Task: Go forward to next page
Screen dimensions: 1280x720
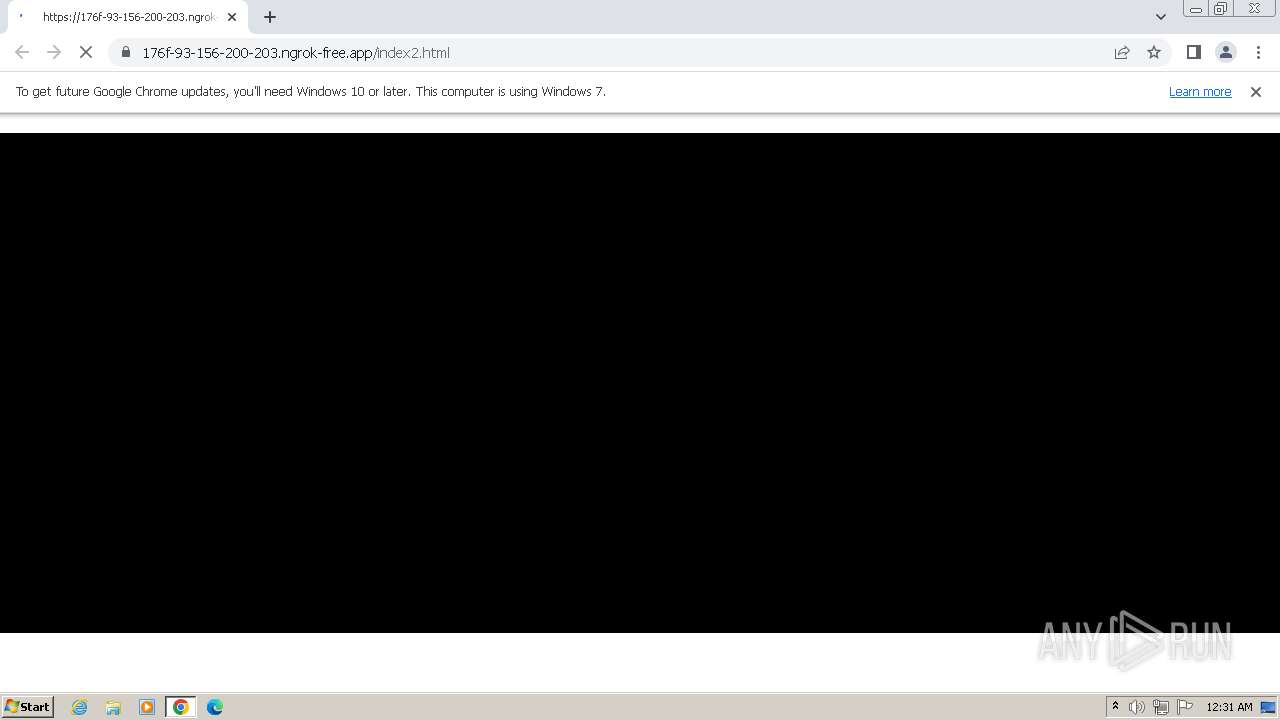Action: 54,52
